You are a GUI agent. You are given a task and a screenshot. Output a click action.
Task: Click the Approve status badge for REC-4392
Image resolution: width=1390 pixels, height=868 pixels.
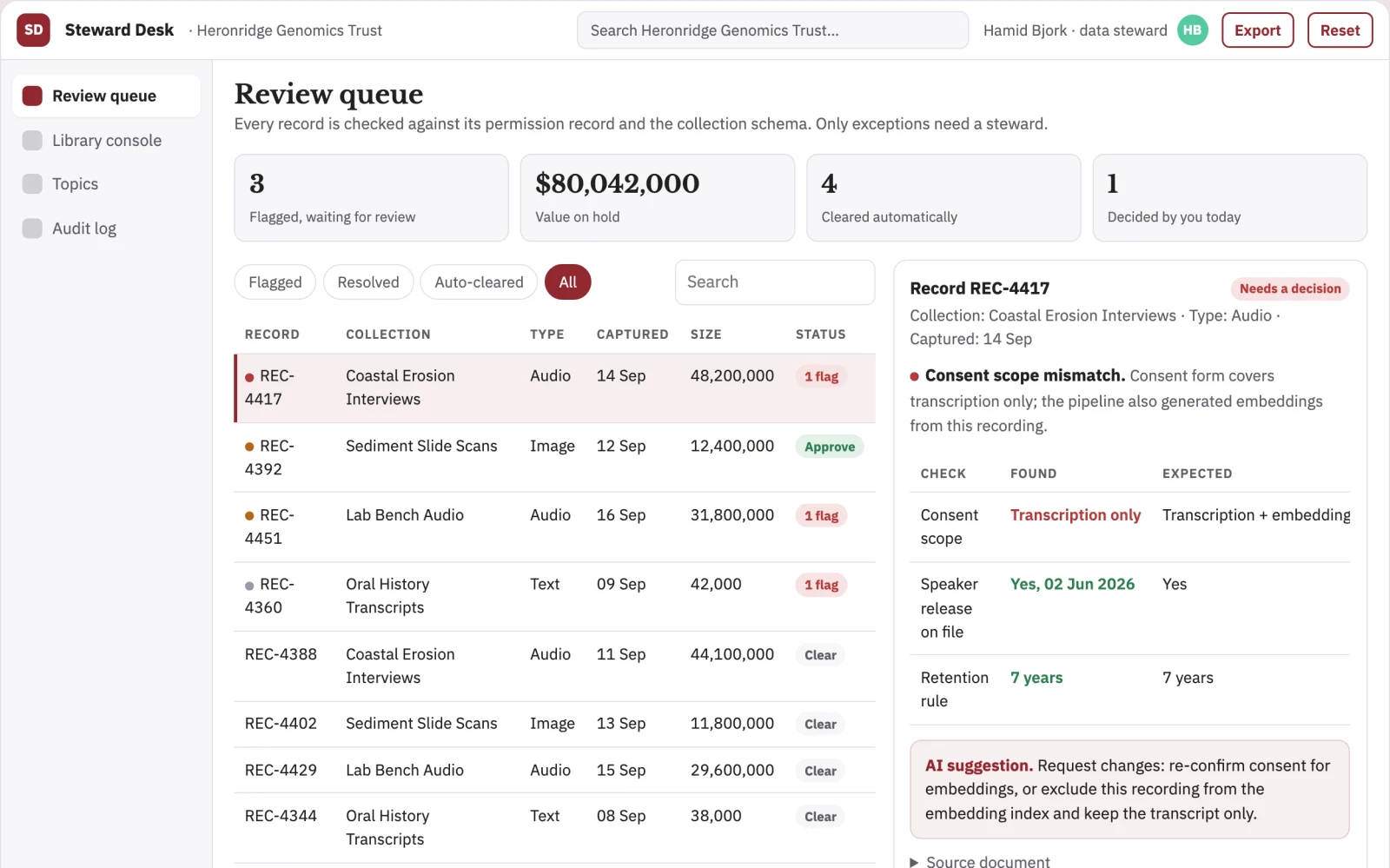pyautogui.click(x=829, y=447)
